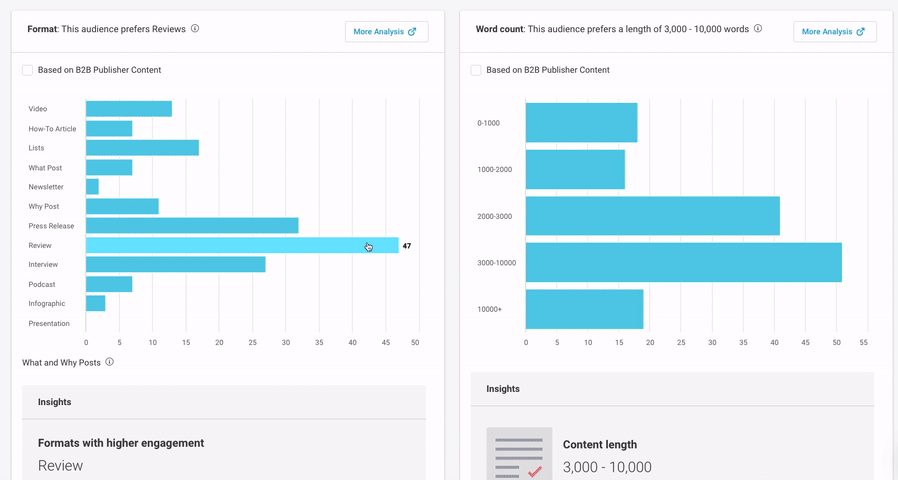Click the Why Post bar
This screenshot has height=480, width=898.
pyautogui.click(x=122, y=206)
